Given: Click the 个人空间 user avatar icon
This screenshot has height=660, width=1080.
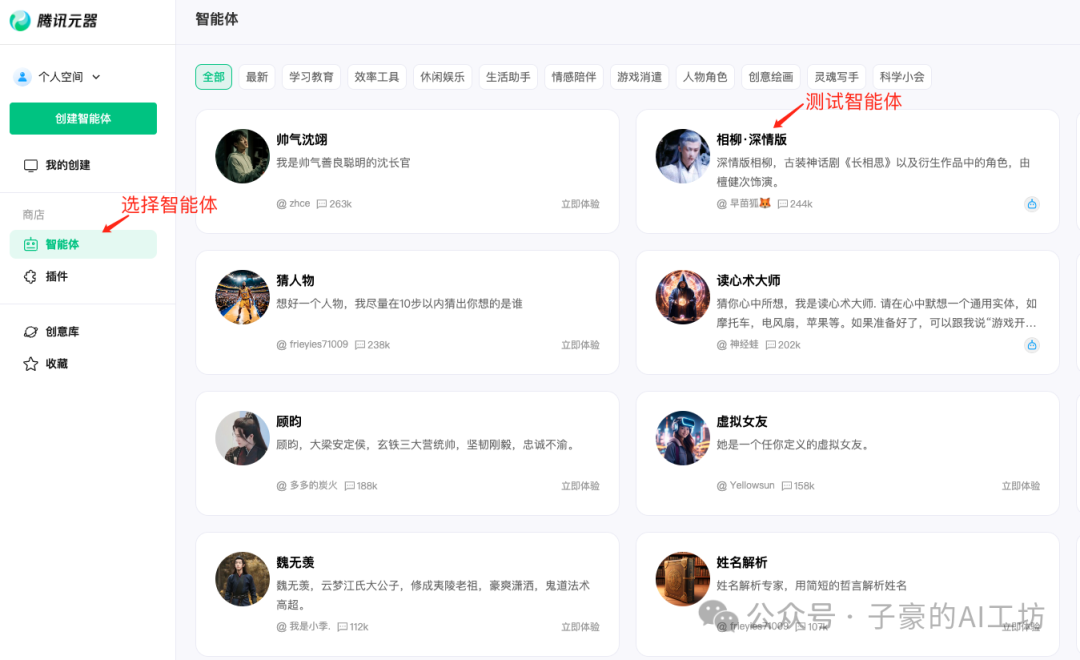Looking at the screenshot, I should pyautogui.click(x=22, y=76).
